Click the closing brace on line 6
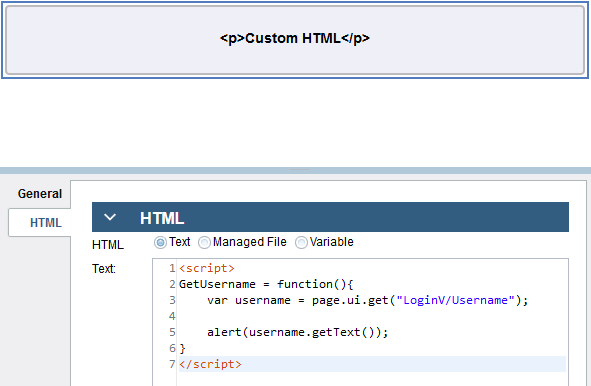The height and width of the screenshot is (386, 591). [182, 348]
